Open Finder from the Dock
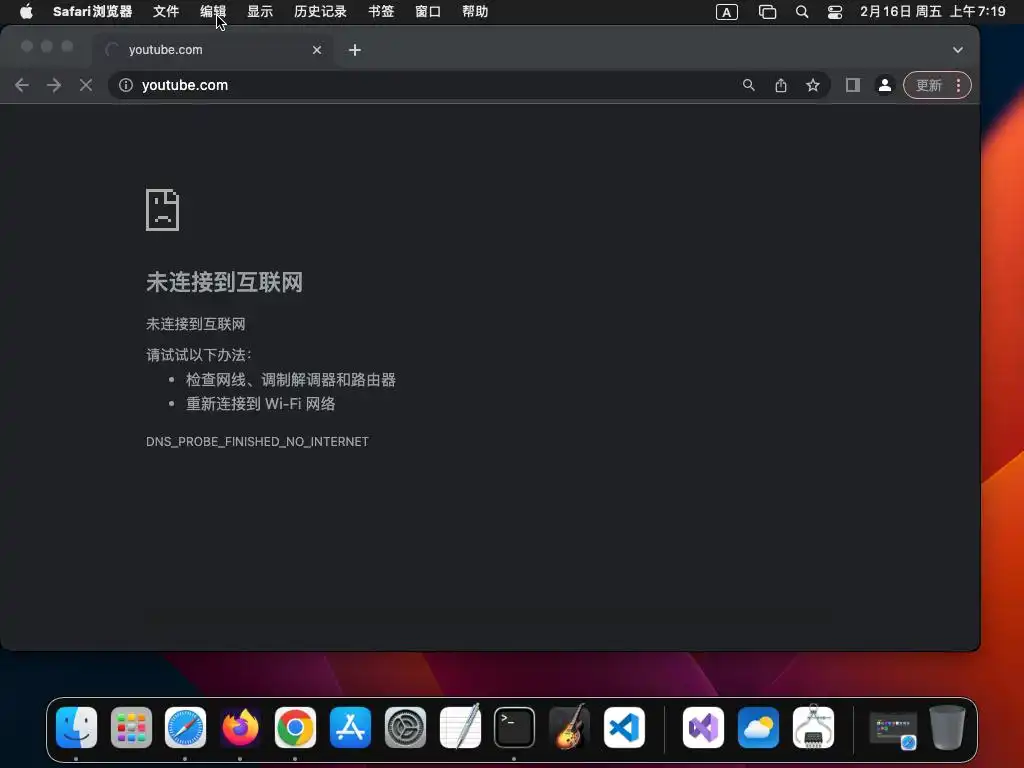The height and width of the screenshot is (768, 1024). point(76,728)
